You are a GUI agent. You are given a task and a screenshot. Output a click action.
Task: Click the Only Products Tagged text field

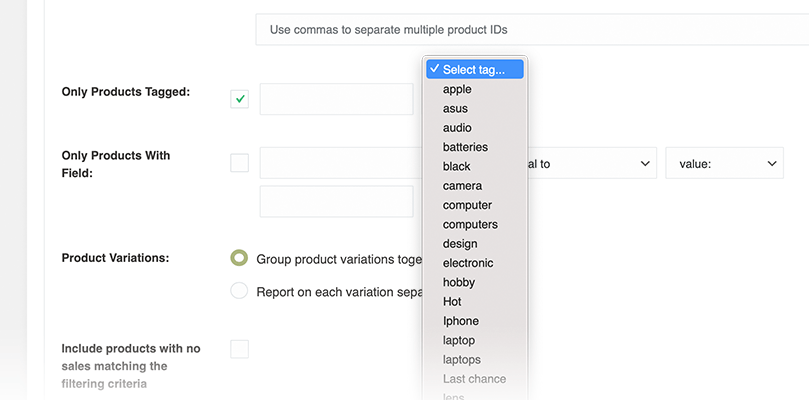coord(336,99)
